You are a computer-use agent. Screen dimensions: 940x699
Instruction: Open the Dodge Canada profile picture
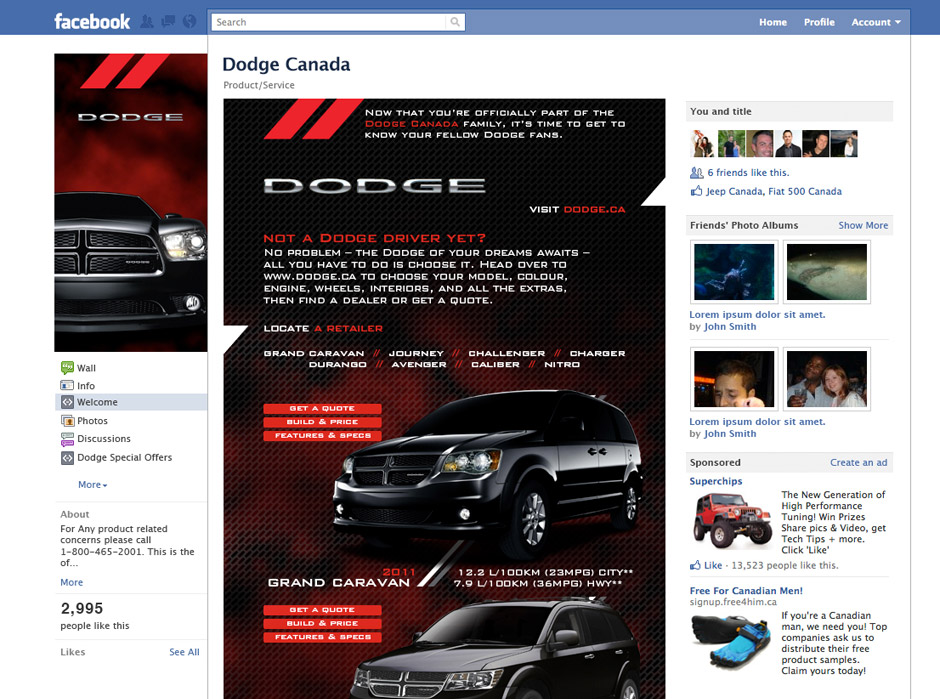tap(131, 203)
